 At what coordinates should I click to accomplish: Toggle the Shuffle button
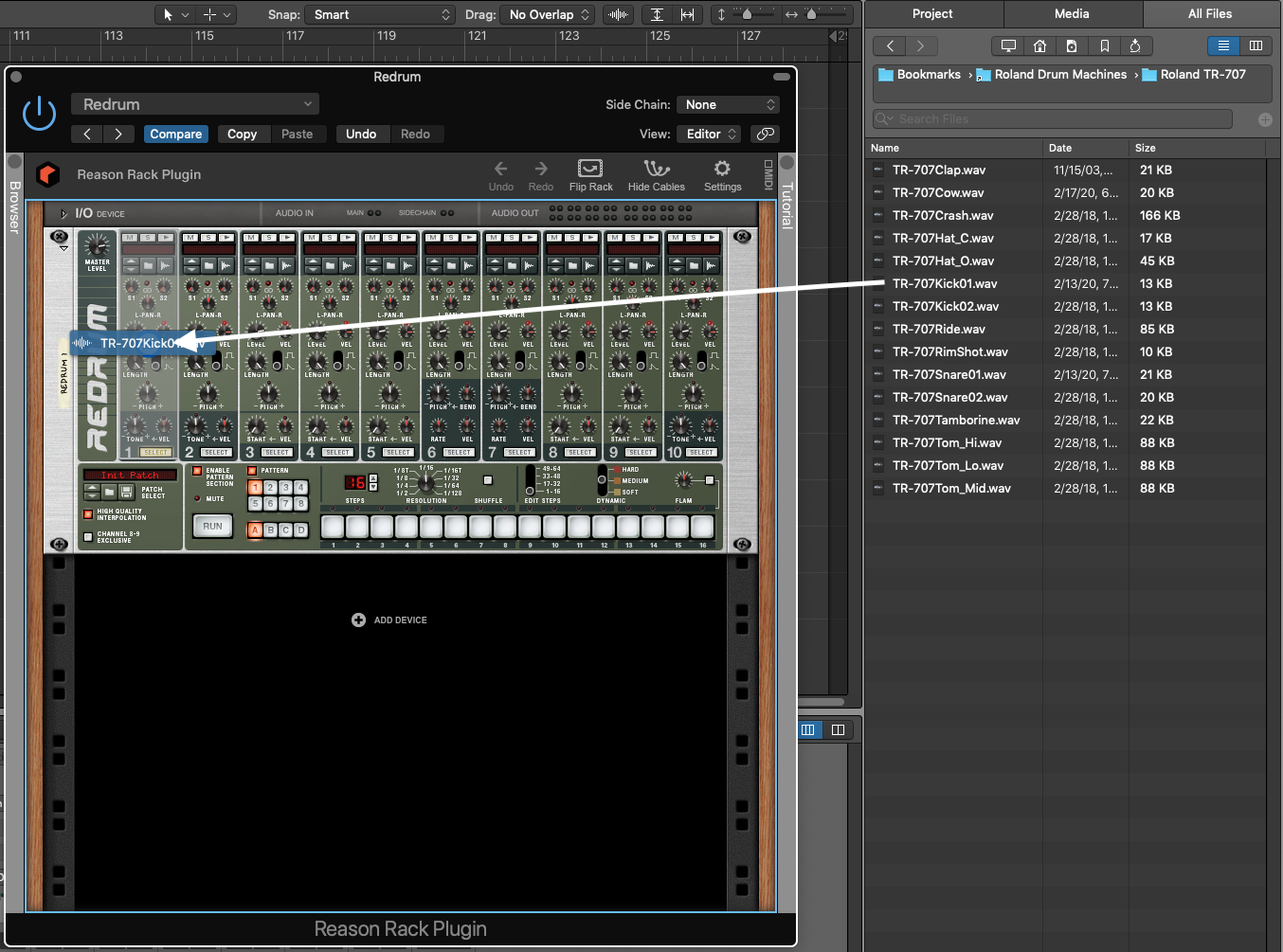pyautogui.click(x=488, y=481)
